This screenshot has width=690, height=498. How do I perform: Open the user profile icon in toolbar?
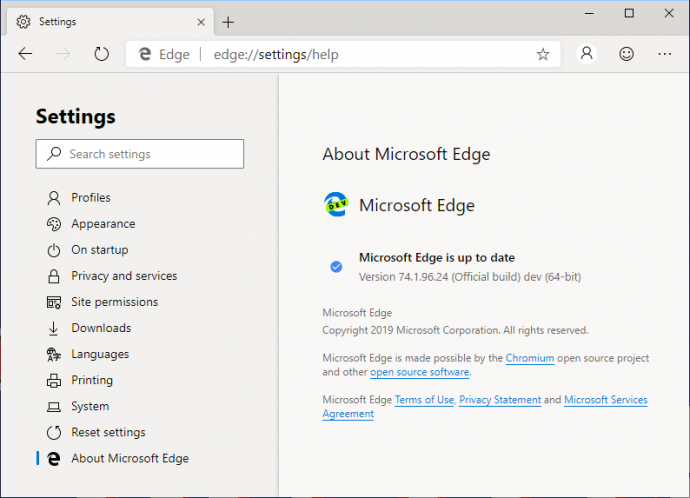coord(587,54)
